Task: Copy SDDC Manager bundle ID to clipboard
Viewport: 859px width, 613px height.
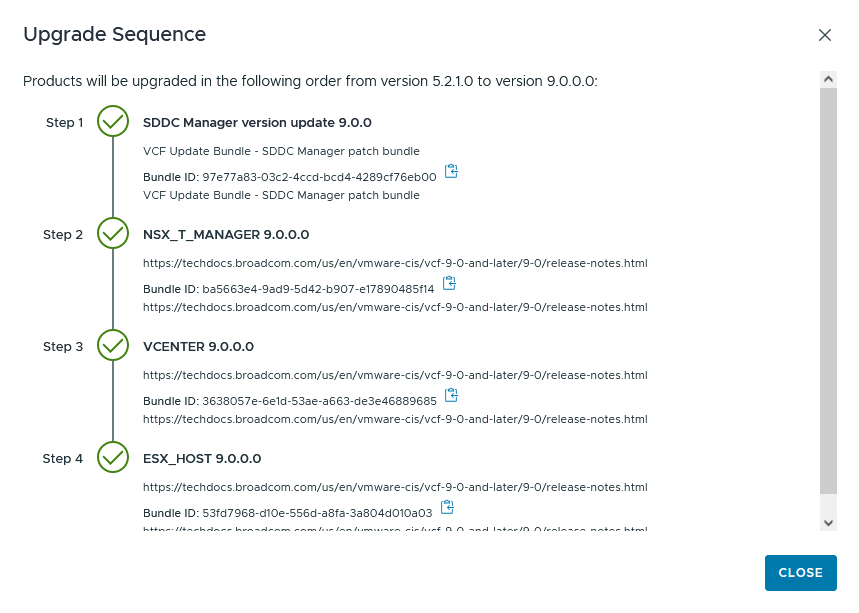Action: (451, 172)
